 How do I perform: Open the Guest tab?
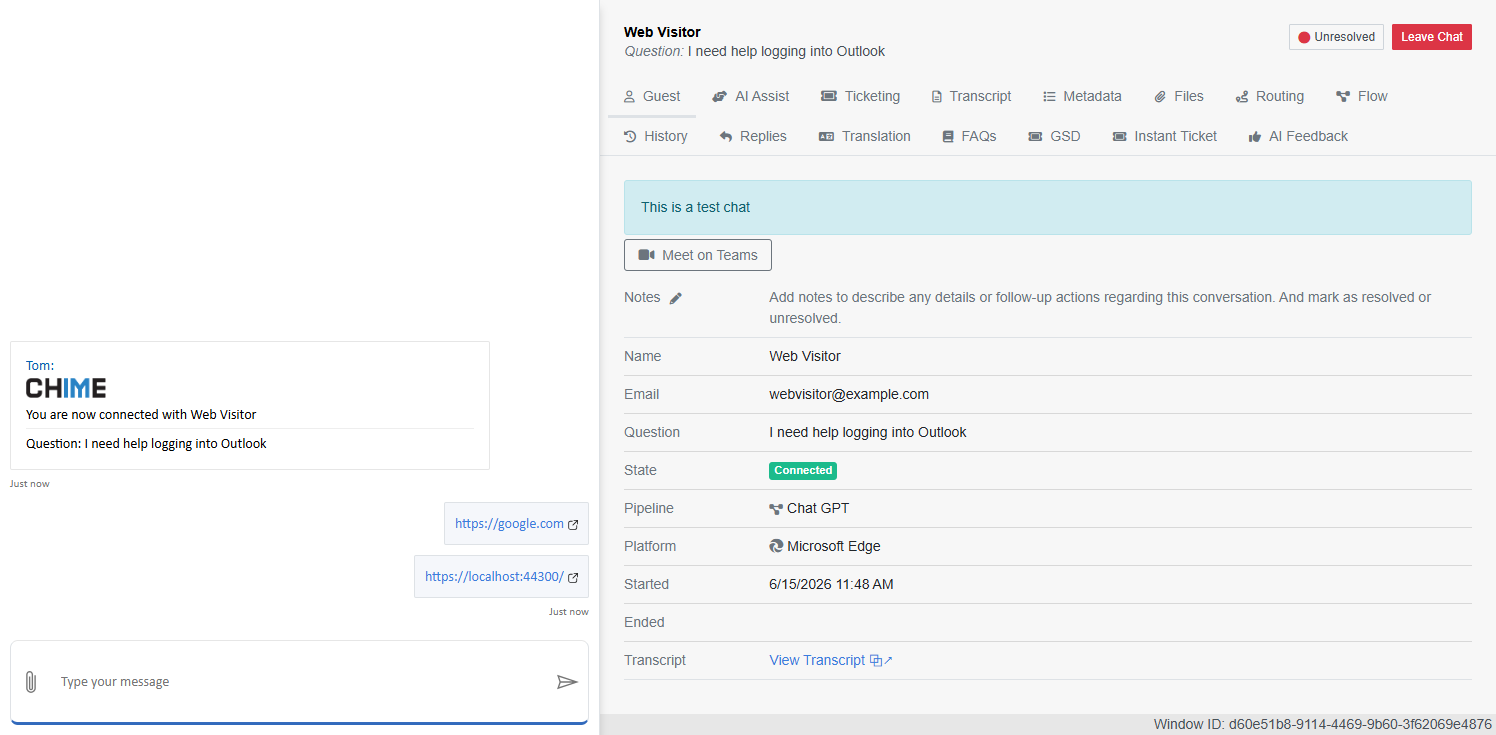[x=652, y=96]
